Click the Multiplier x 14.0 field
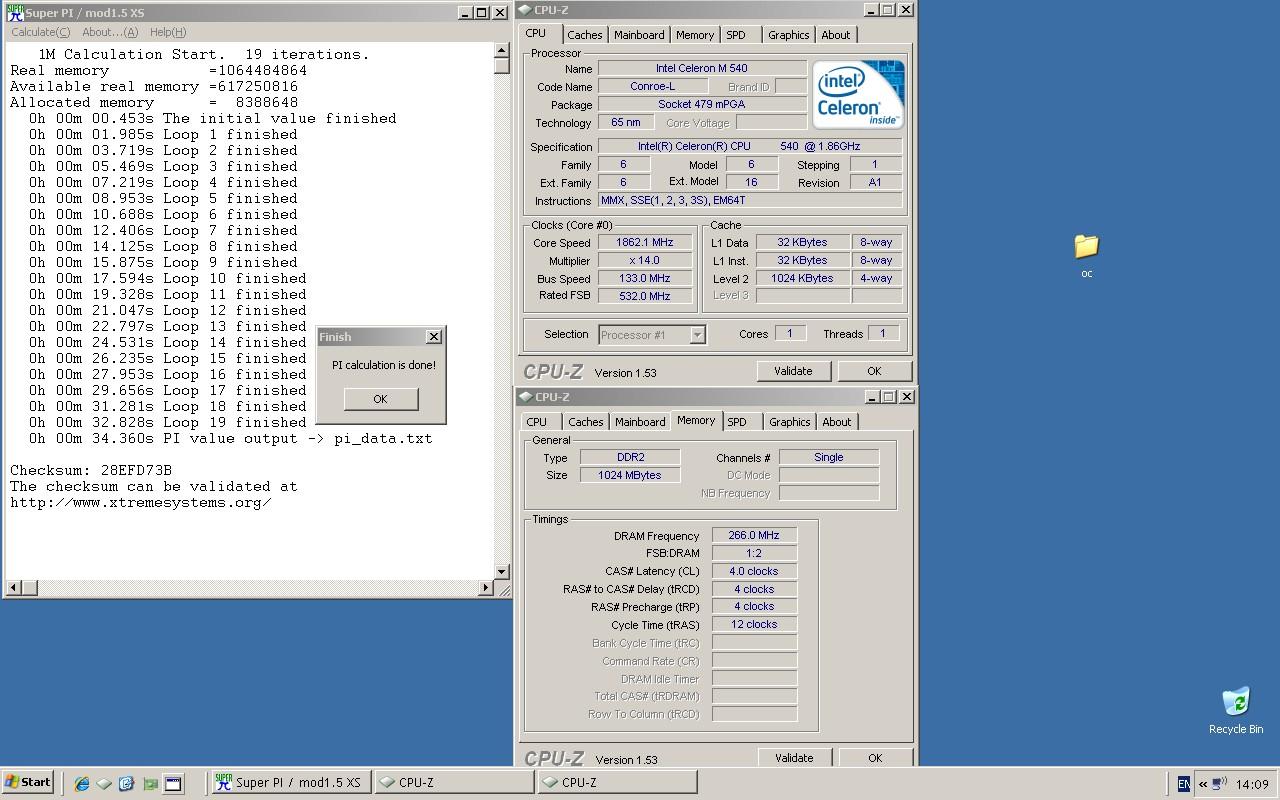1280x800 pixels. (x=645, y=261)
